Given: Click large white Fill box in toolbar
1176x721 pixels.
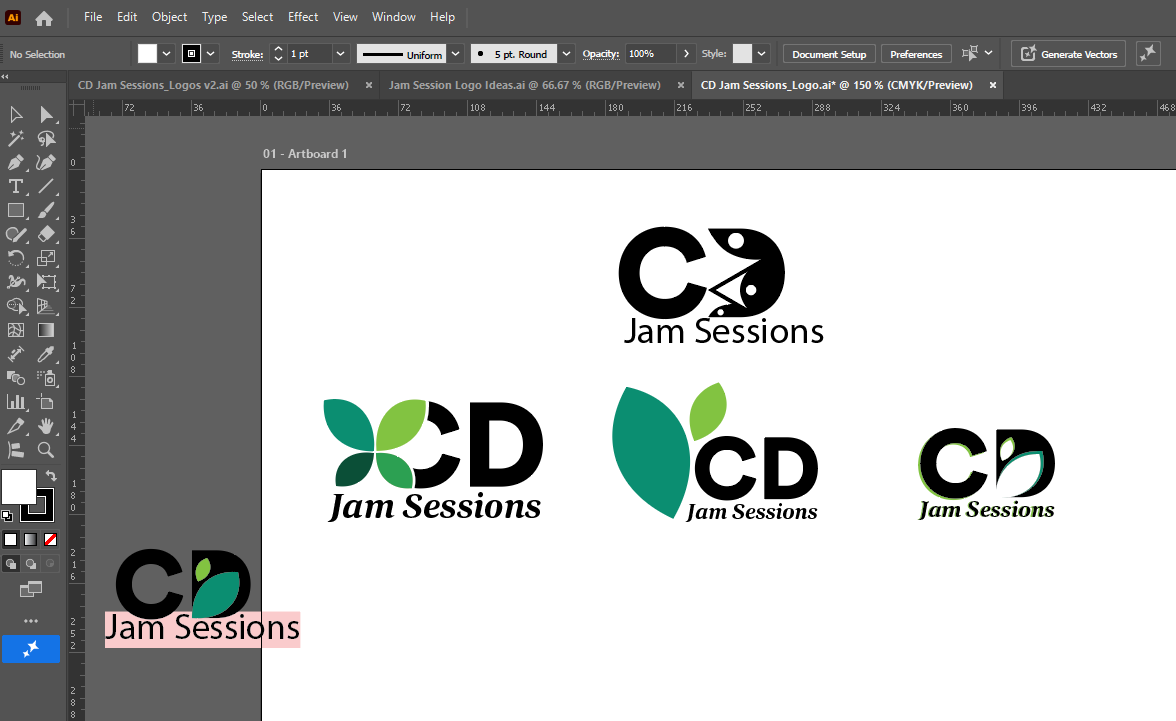Looking at the screenshot, I should click(x=19, y=488).
